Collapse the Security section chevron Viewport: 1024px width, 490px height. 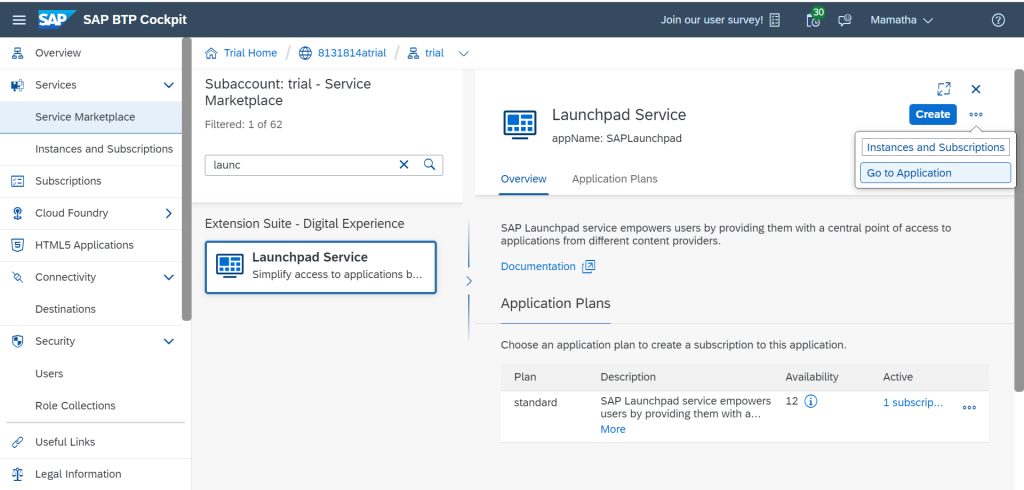click(168, 341)
